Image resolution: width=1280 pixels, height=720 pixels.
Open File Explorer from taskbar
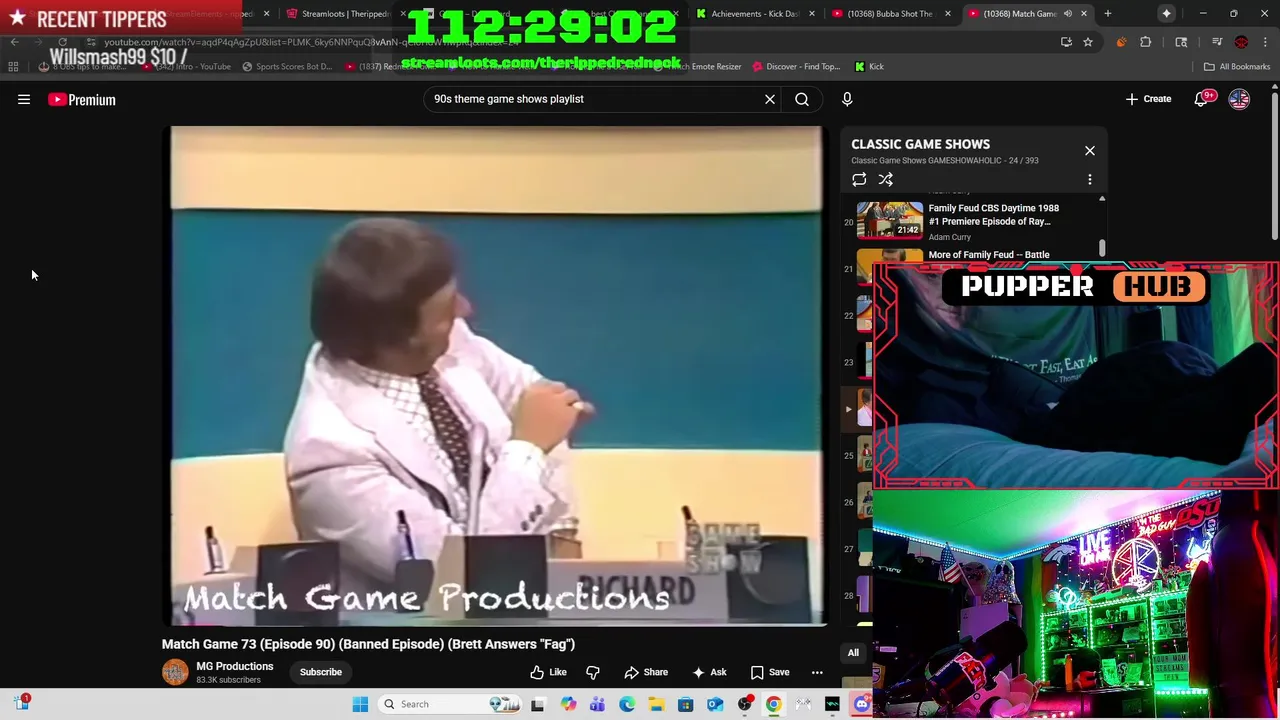[x=656, y=704]
